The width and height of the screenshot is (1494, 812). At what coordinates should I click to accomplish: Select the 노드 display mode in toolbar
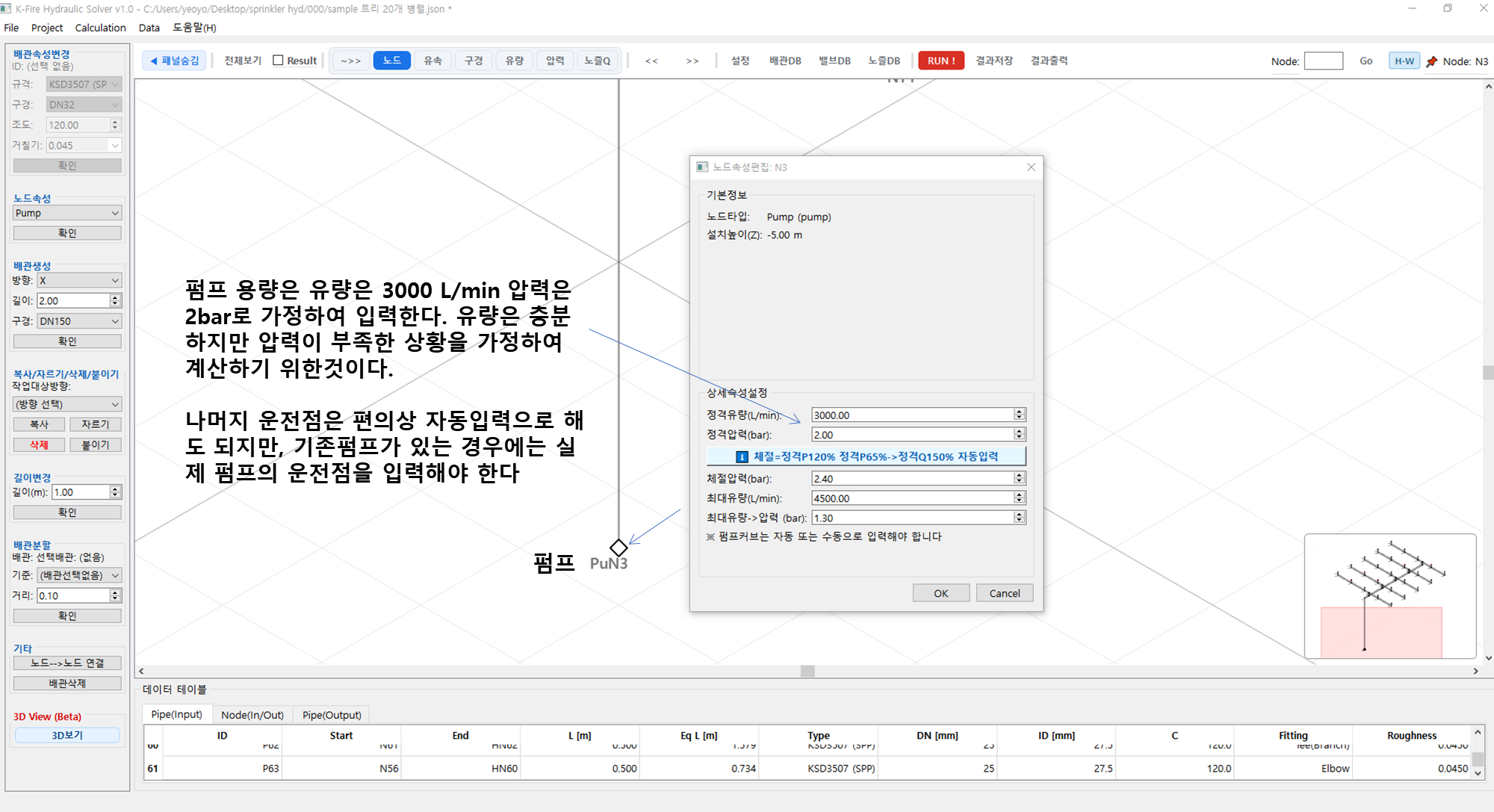[391, 61]
